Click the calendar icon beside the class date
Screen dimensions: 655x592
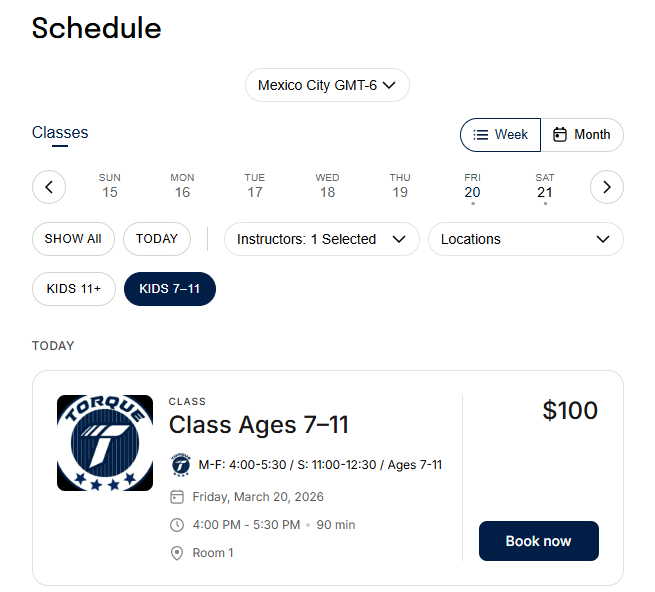click(x=177, y=497)
